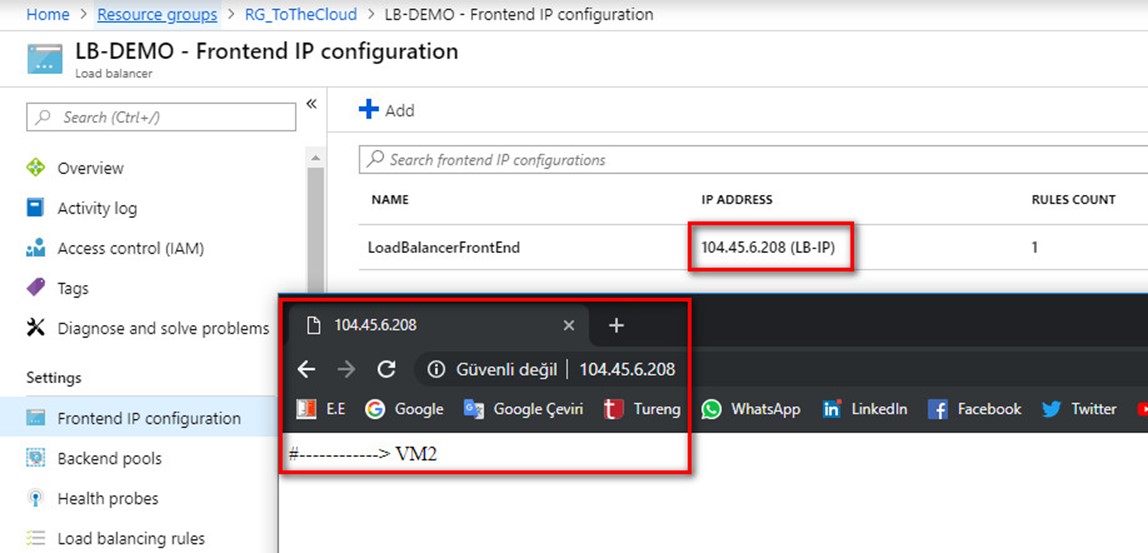1148x553 pixels.
Task: Open the Tags menu item
Action: pyautogui.click(x=72, y=289)
